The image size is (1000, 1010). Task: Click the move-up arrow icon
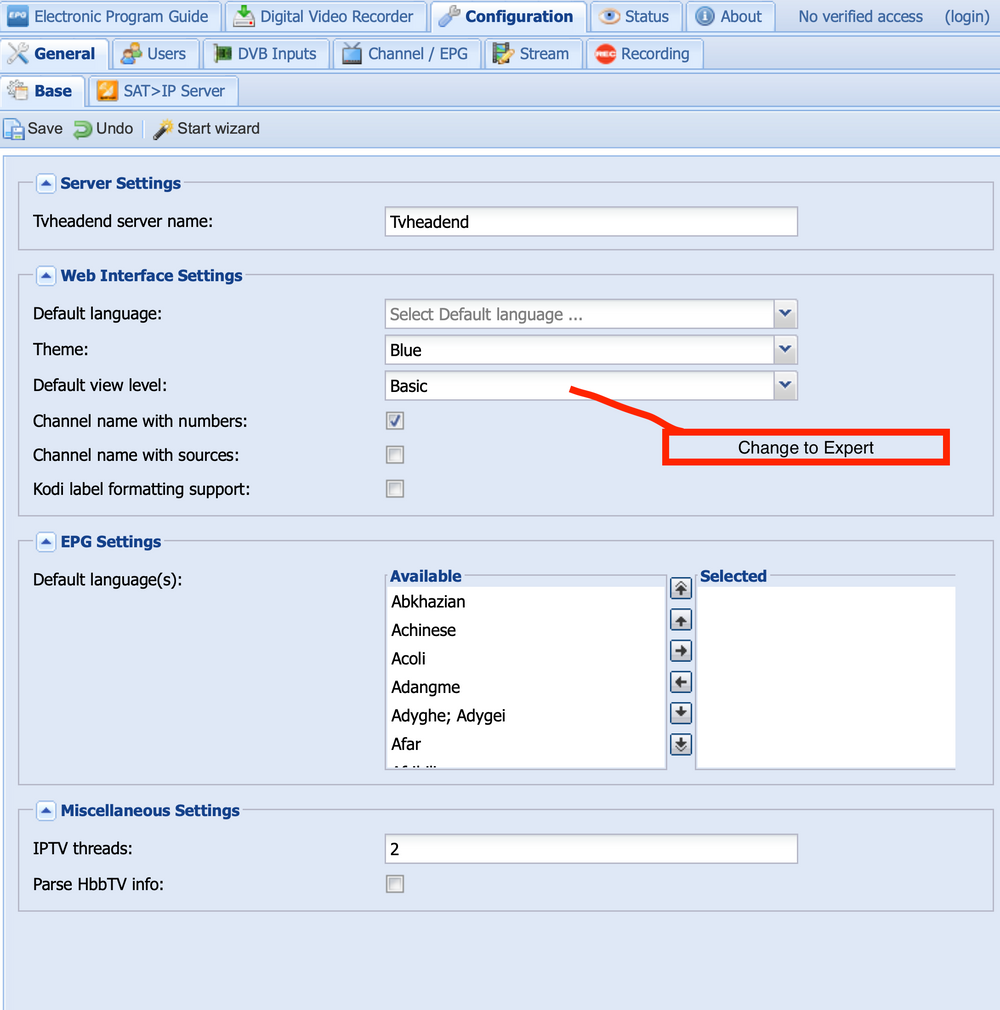pos(681,620)
